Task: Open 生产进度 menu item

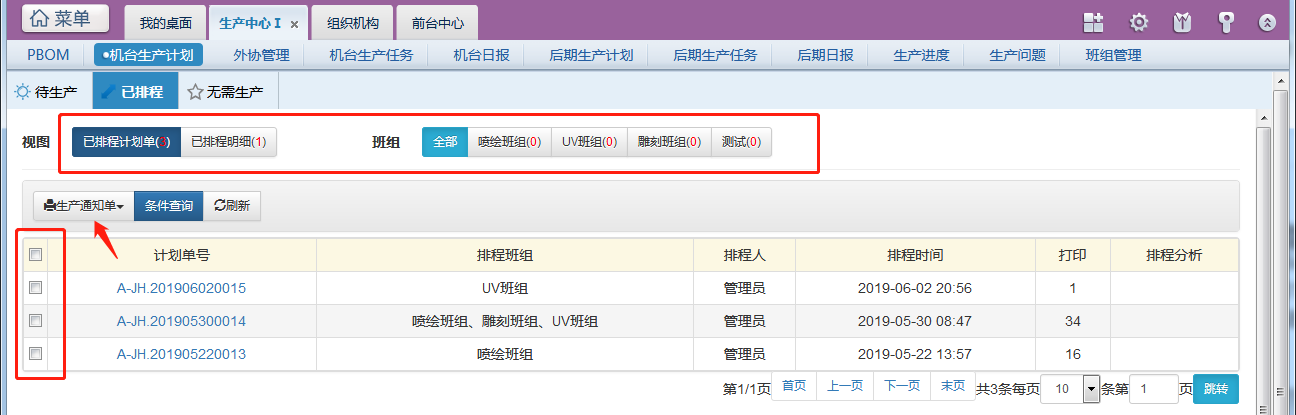Action: coord(921,55)
